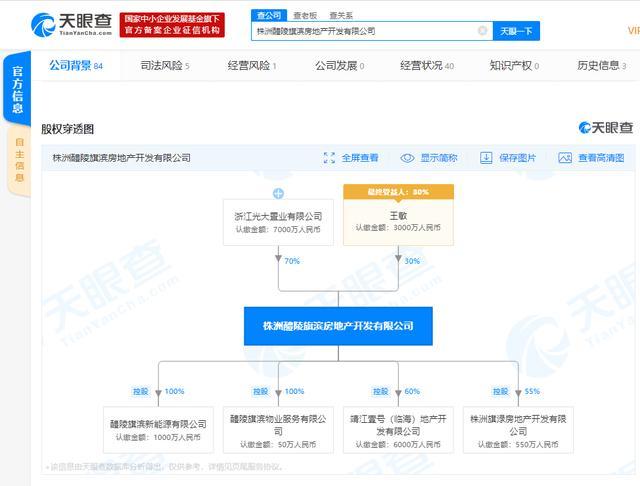Click the company name search input field
Image resolution: width=640 pixels, height=486 pixels.
[365, 31]
